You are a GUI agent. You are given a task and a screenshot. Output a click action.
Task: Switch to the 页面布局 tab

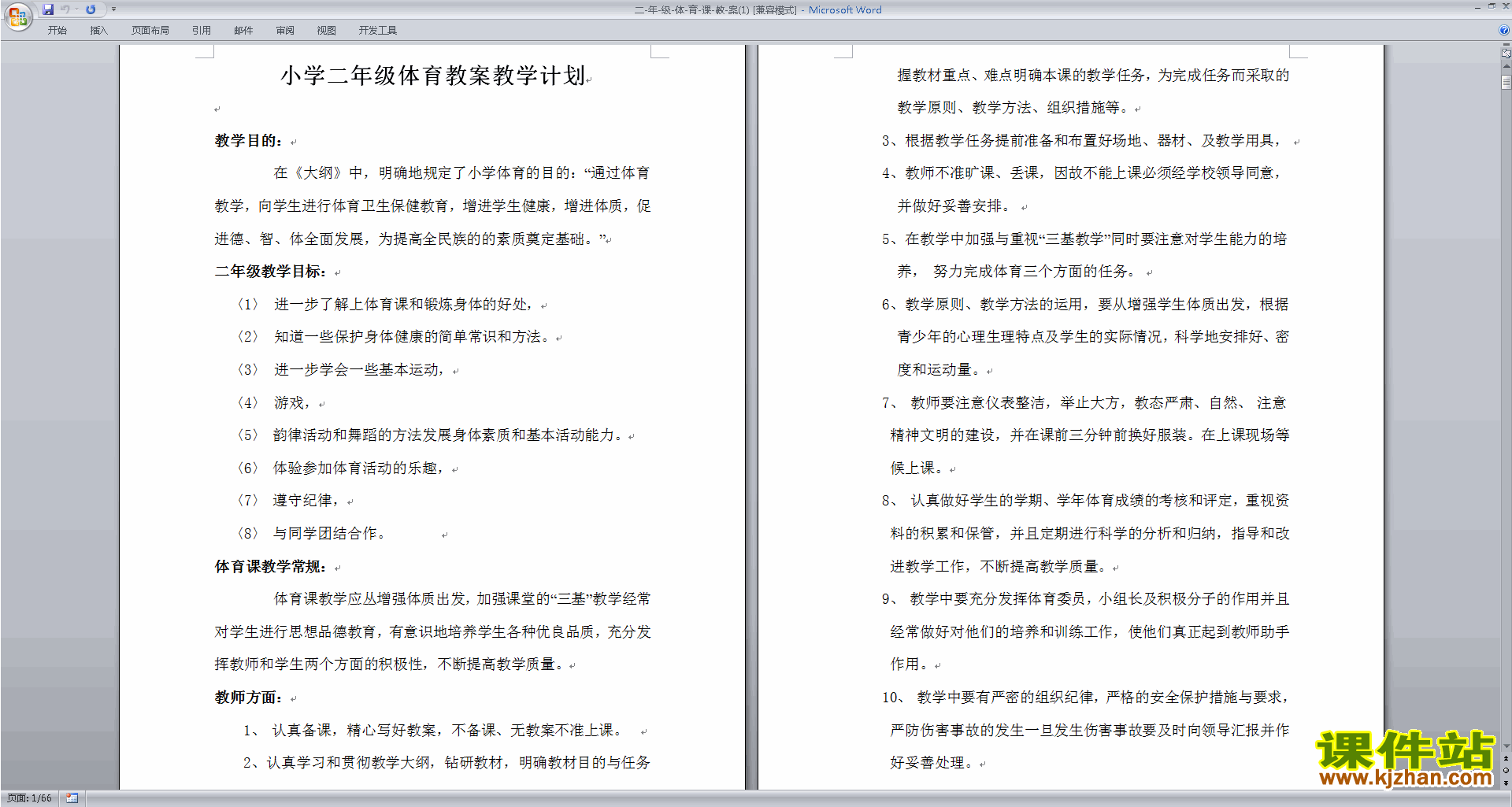tap(150, 31)
